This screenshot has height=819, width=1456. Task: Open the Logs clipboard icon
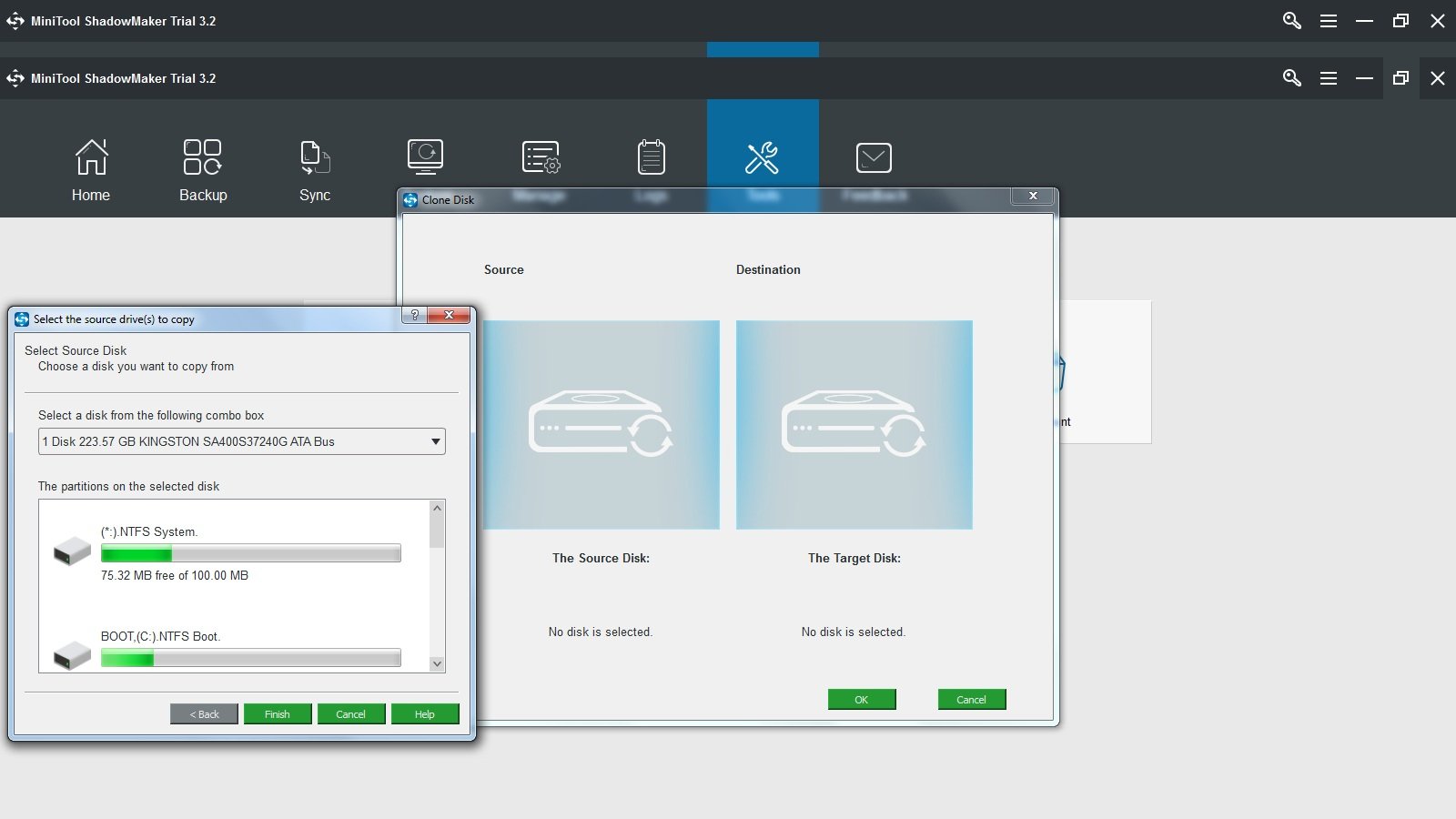(651, 157)
